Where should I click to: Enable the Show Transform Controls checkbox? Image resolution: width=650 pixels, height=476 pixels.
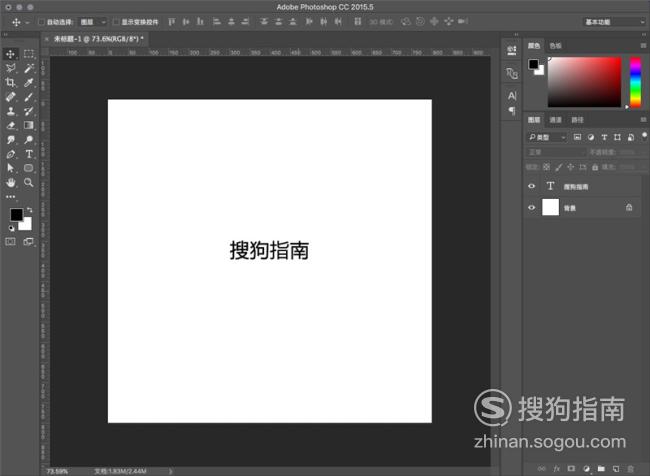click(116, 22)
